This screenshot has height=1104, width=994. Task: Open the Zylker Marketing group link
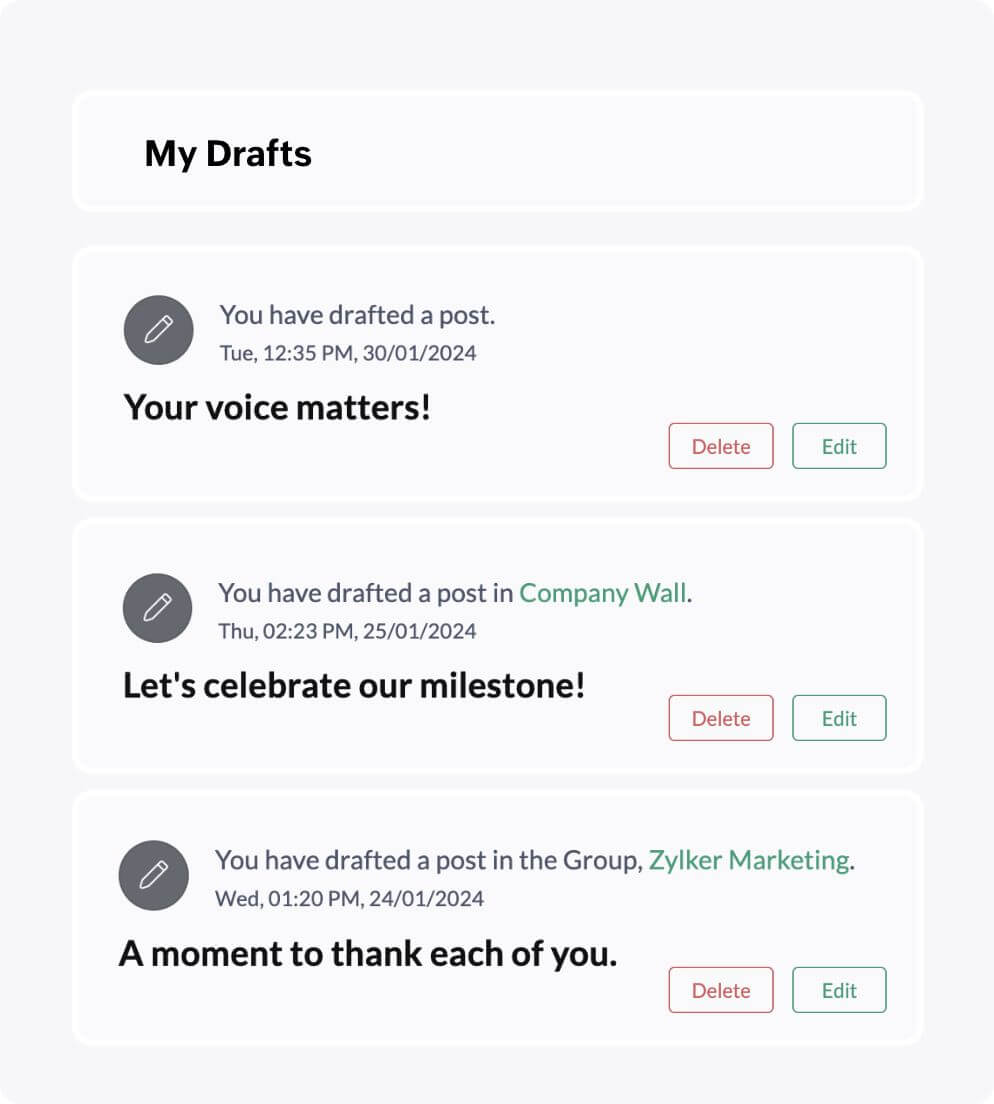(x=748, y=860)
